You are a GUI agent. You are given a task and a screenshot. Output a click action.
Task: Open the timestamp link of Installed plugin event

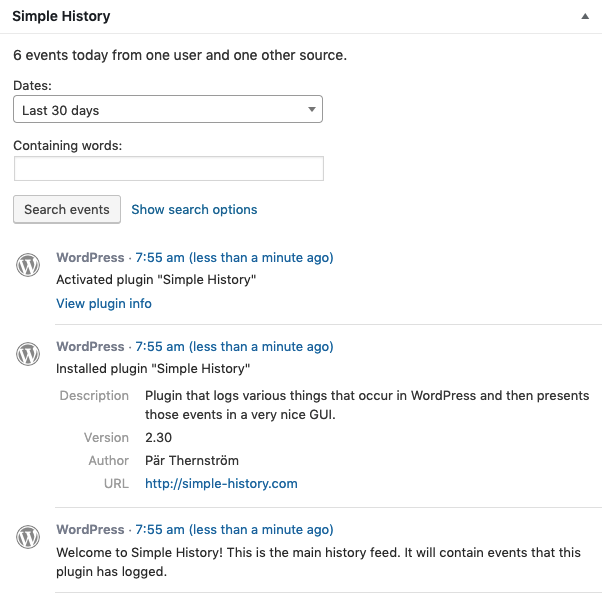point(234,347)
